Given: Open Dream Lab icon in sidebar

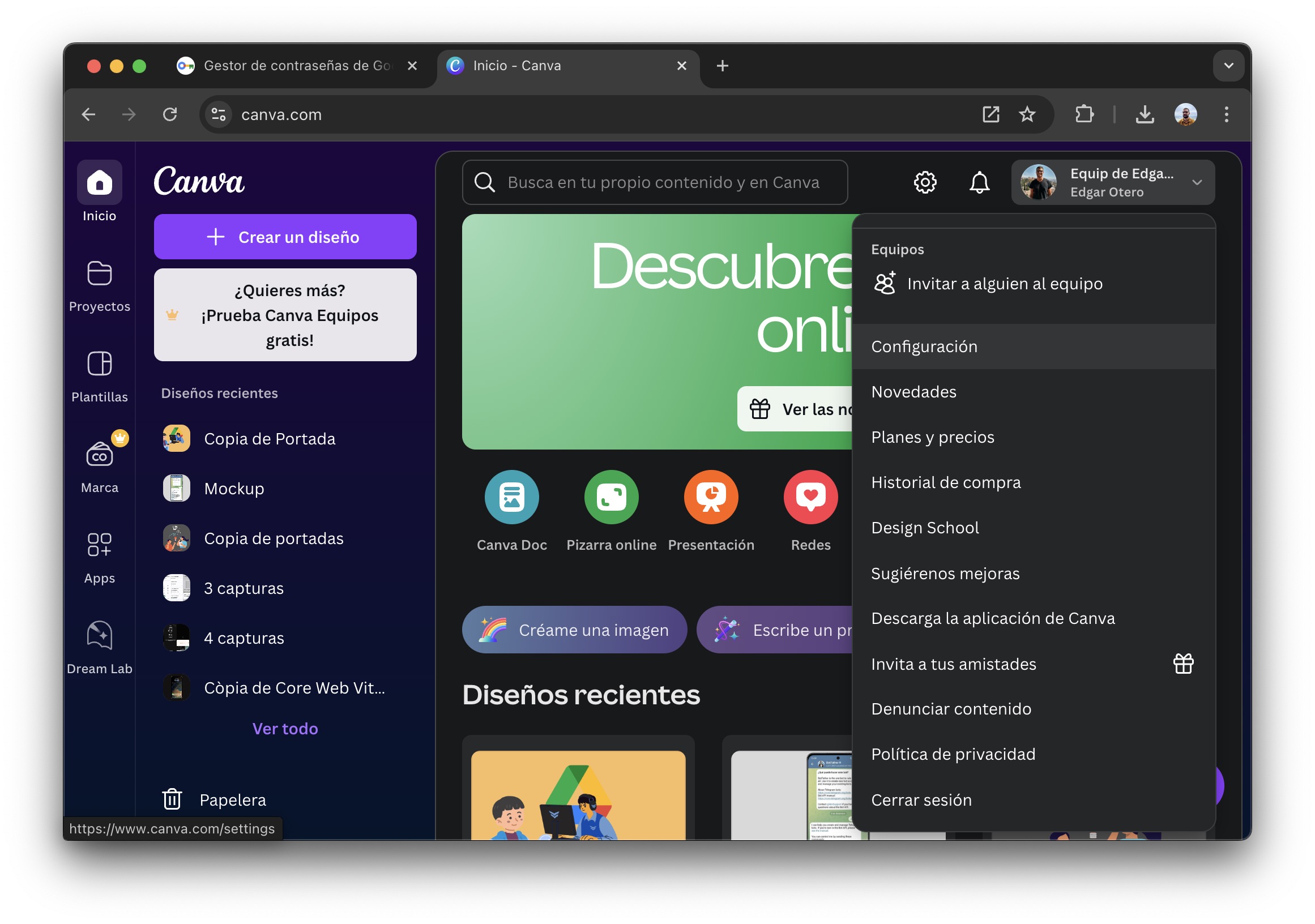Looking at the screenshot, I should (x=100, y=636).
